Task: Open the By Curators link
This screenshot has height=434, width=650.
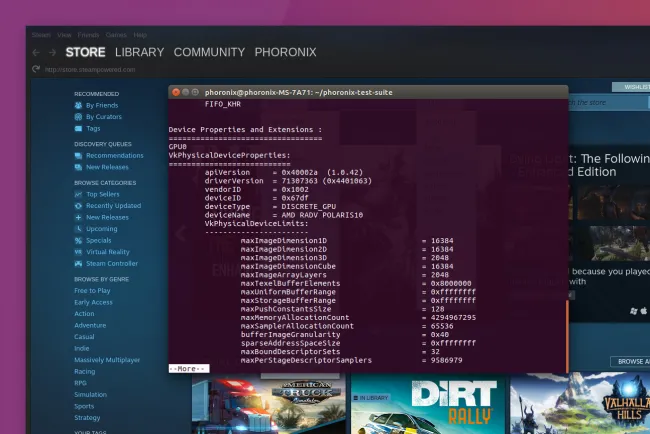Action: point(104,117)
